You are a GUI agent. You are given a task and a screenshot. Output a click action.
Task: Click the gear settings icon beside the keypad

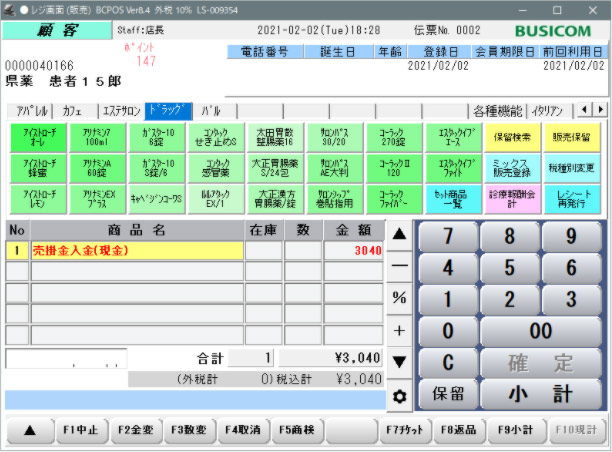[400, 396]
